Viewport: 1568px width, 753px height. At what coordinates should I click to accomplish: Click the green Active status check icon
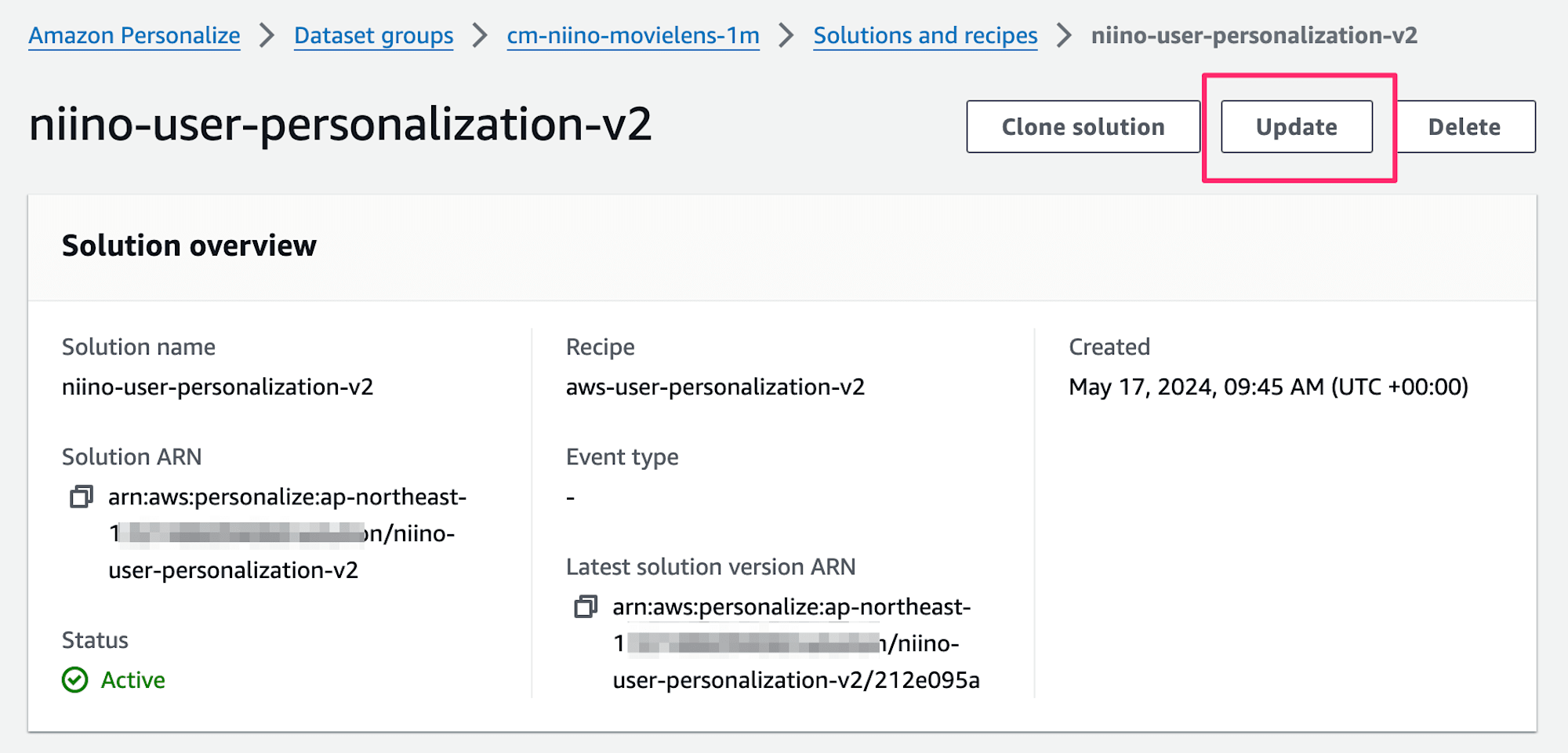(x=75, y=680)
